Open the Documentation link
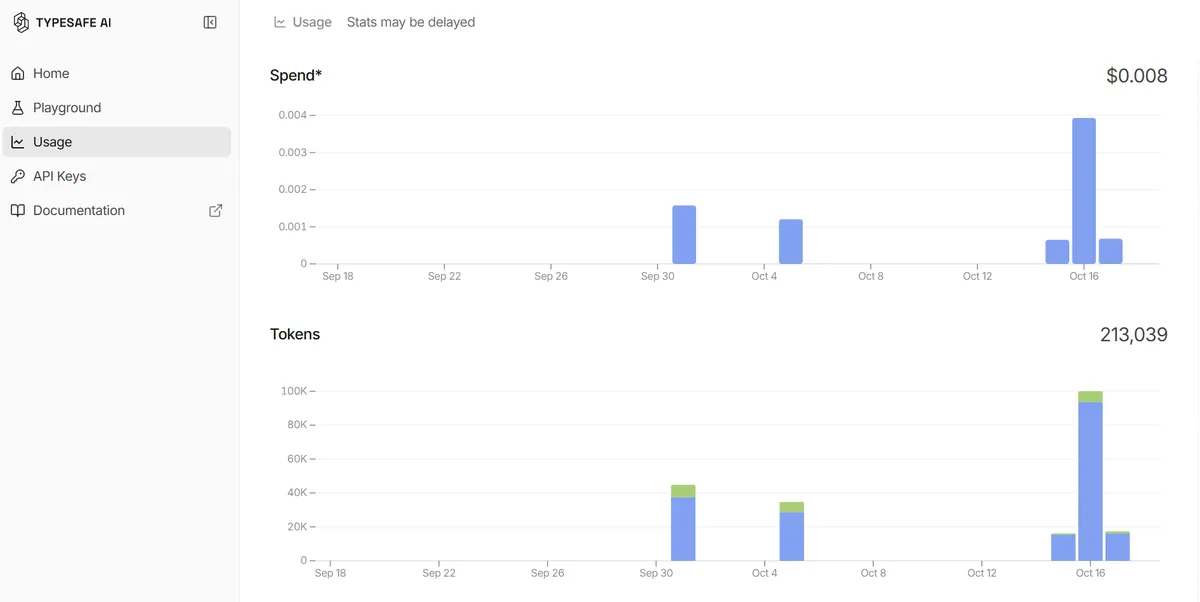Viewport: 1200px width, 602px height. click(x=117, y=210)
